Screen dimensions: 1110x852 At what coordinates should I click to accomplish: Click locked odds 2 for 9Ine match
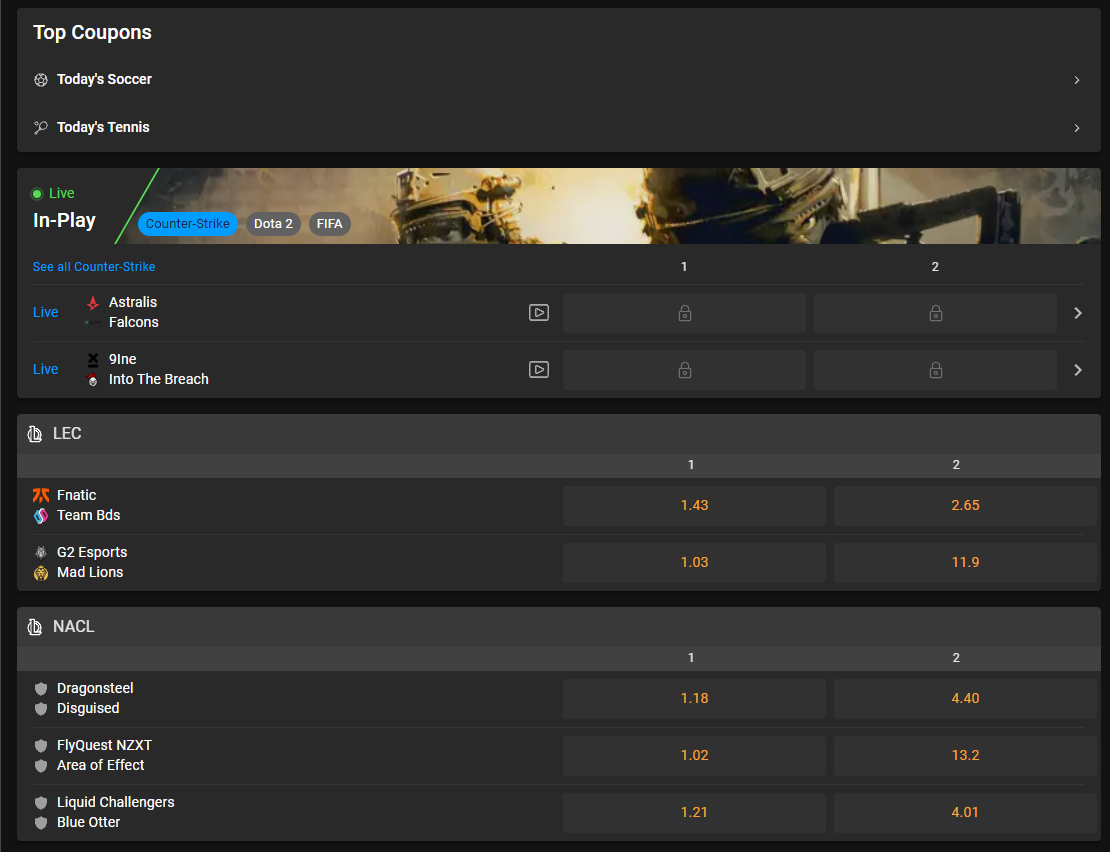tap(935, 370)
